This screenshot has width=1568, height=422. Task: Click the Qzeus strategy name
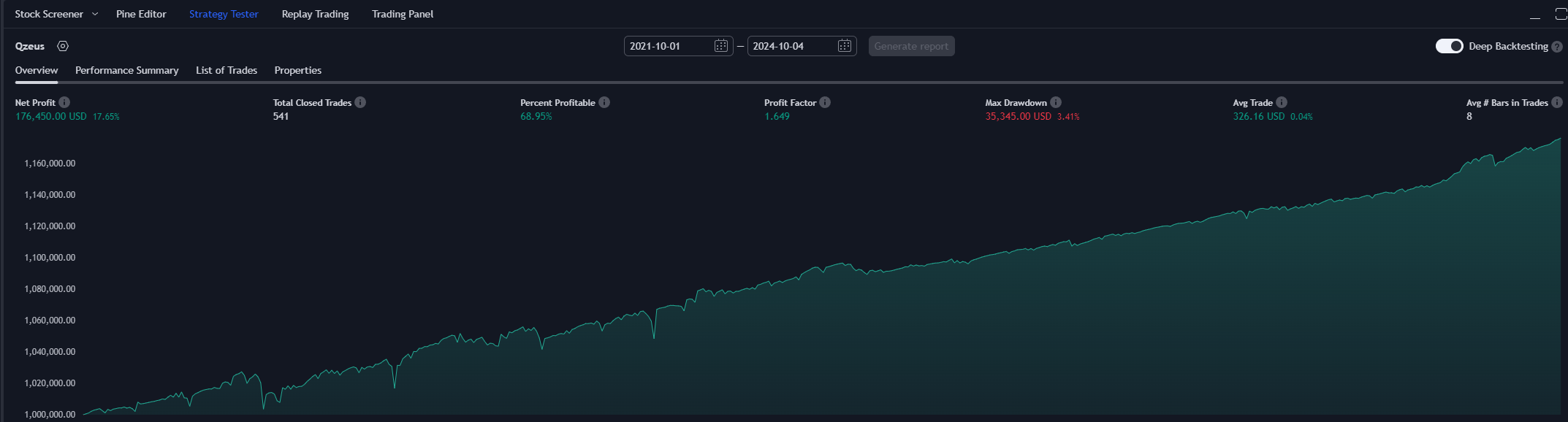pyautogui.click(x=30, y=46)
